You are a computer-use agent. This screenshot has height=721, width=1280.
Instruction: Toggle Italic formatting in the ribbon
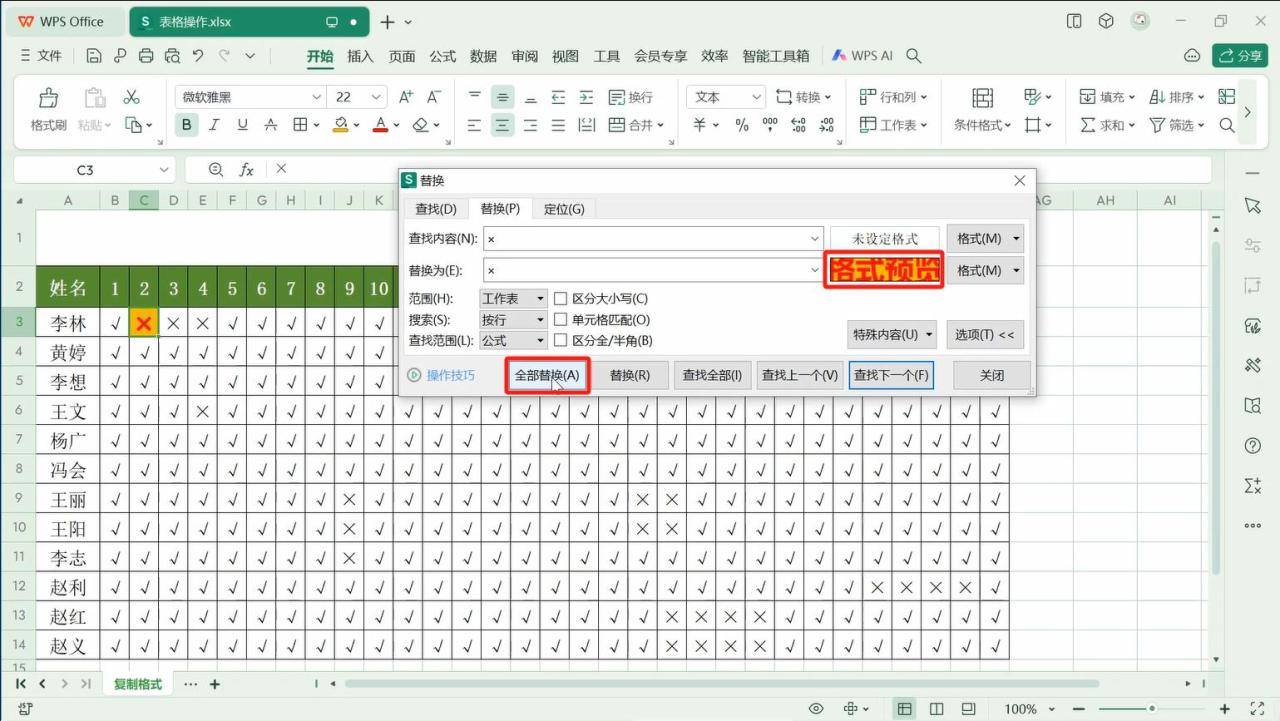tap(214, 125)
